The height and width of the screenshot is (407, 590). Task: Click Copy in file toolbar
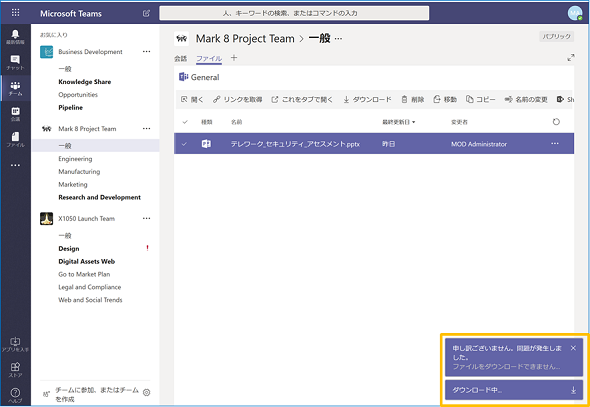(x=481, y=99)
